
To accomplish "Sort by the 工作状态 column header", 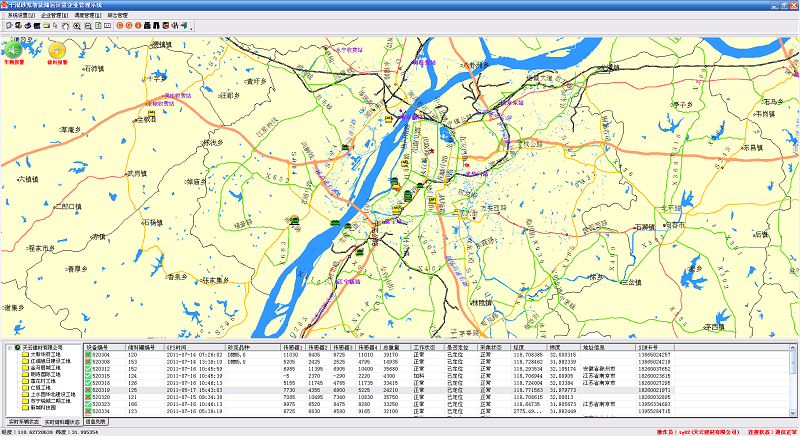I will tap(428, 347).
